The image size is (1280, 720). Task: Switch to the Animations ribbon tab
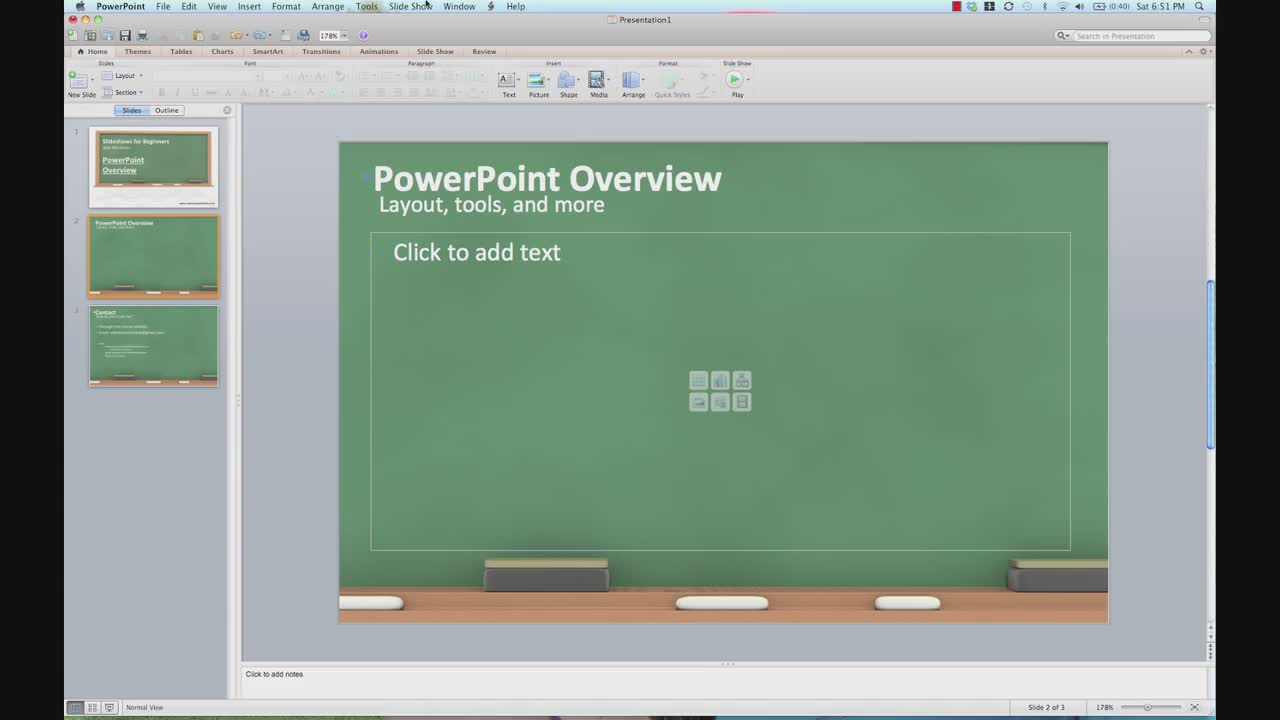(x=379, y=51)
